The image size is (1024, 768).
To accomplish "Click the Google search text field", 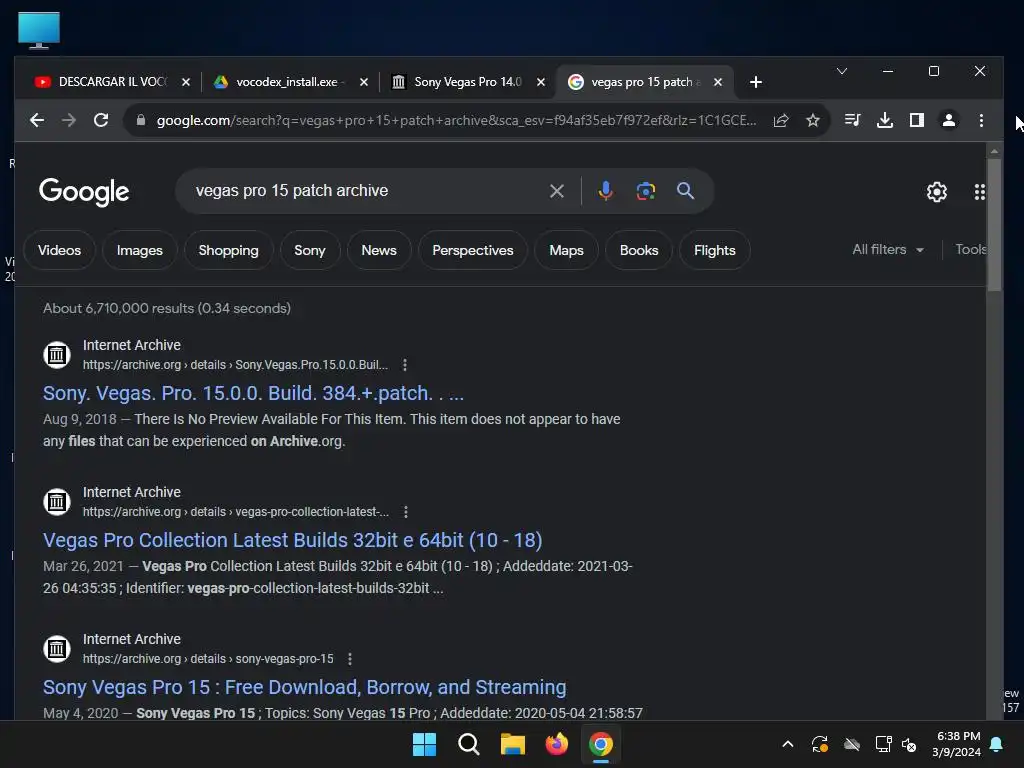I will (366, 191).
